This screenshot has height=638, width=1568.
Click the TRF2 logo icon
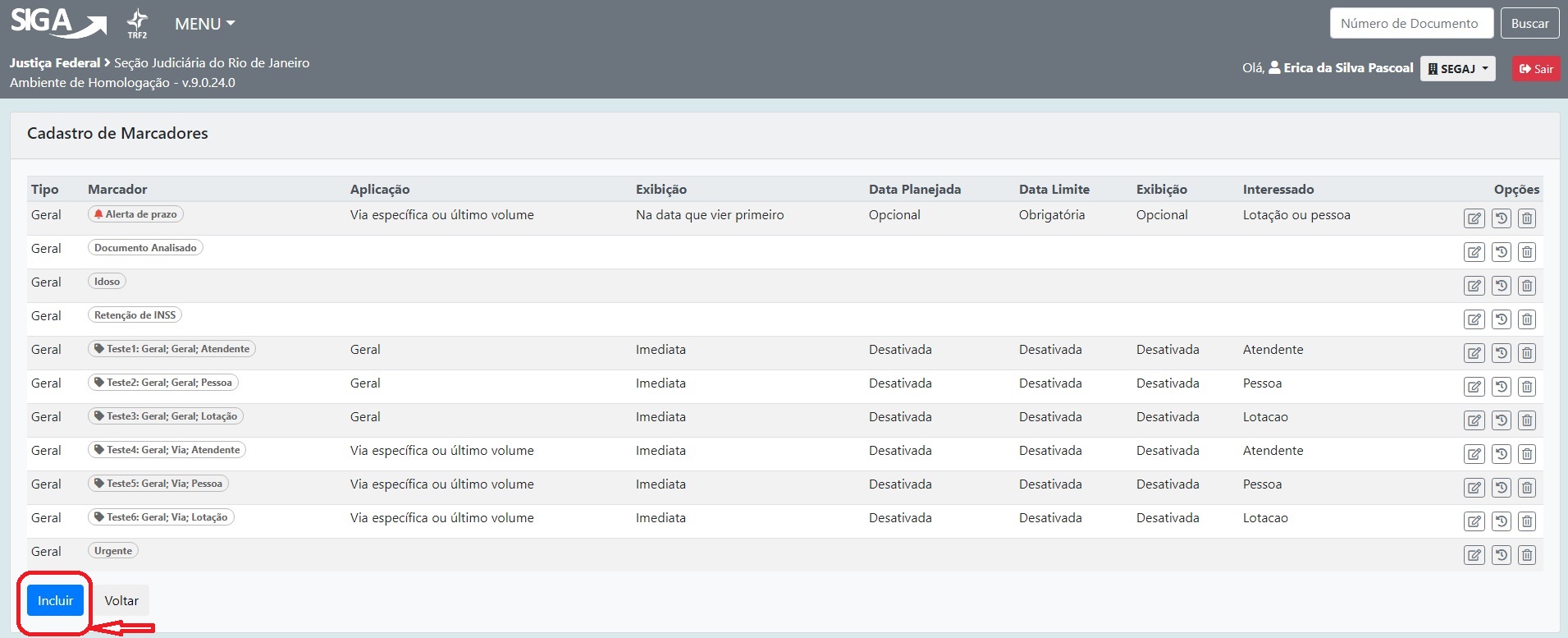(x=137, y=23)
